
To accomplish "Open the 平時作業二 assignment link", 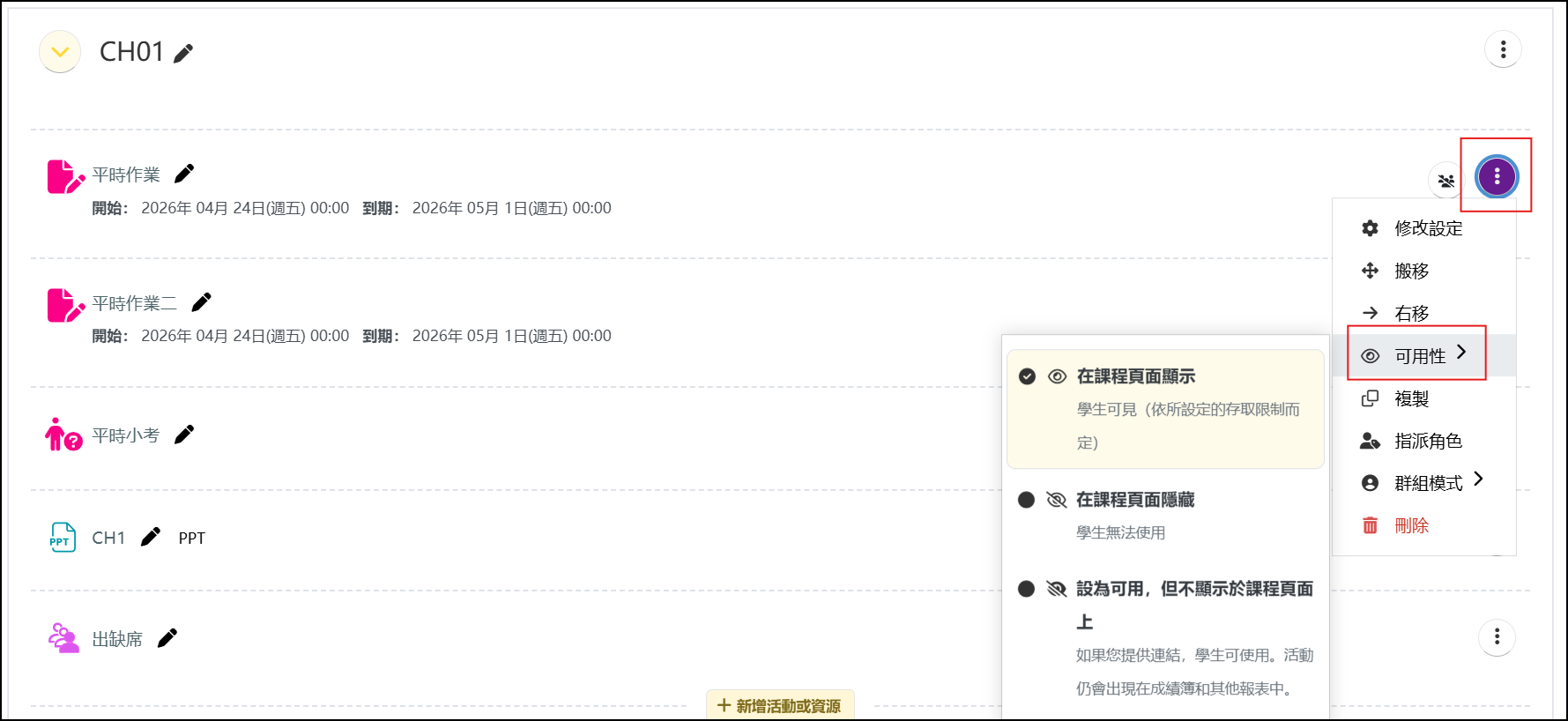I will 134,303.
